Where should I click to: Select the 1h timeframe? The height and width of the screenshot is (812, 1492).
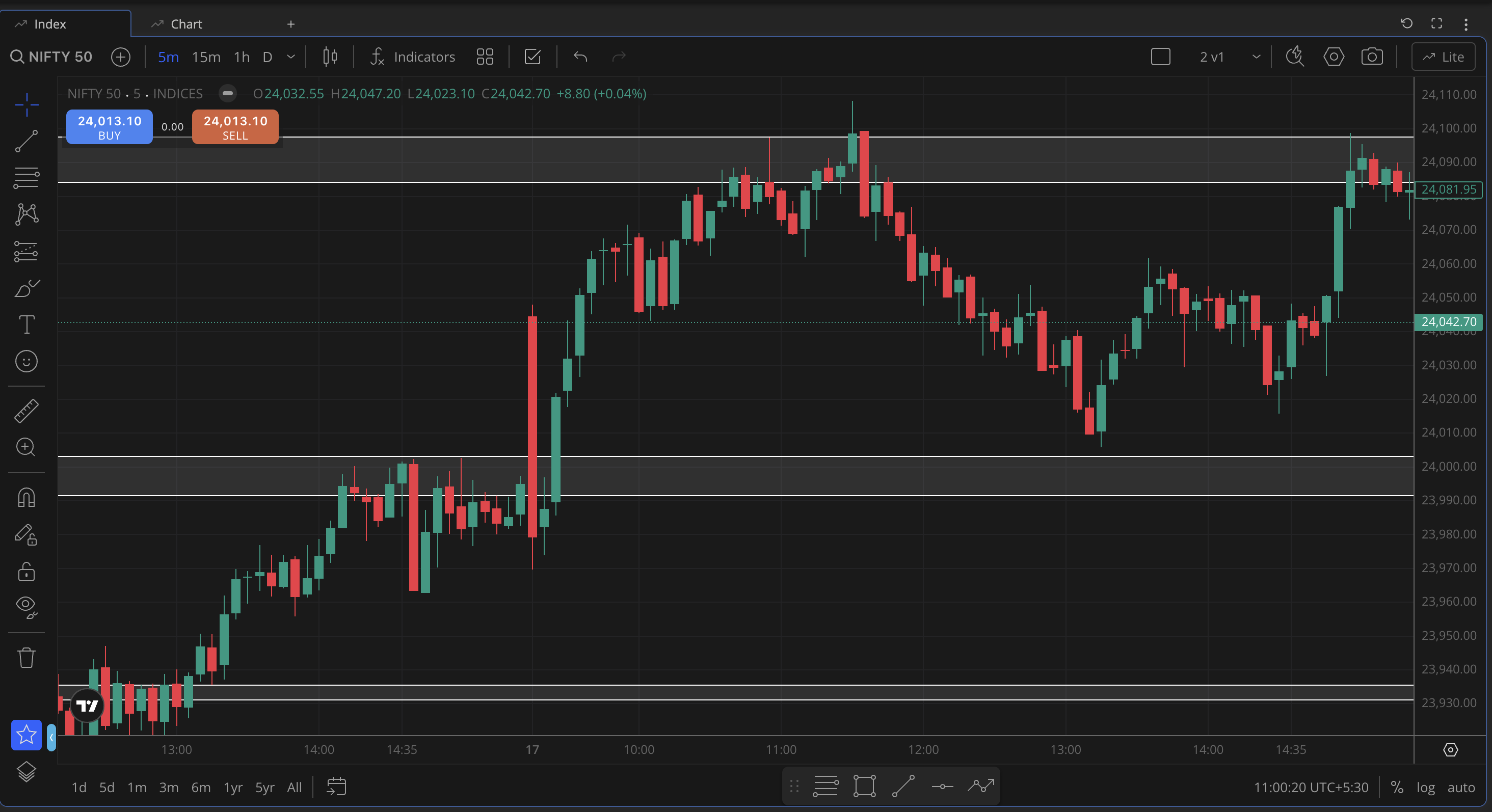click(x=242, y=57)
